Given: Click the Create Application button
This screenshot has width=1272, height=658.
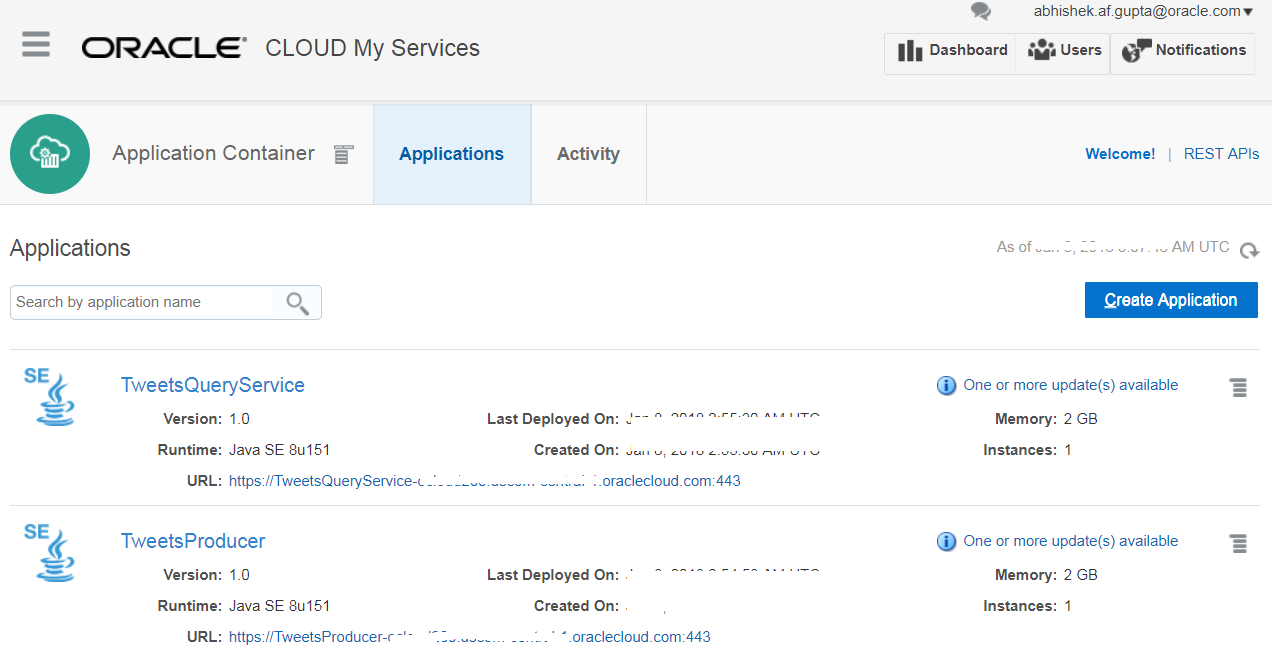Looking at the screenshot, I should (1170, 300).
